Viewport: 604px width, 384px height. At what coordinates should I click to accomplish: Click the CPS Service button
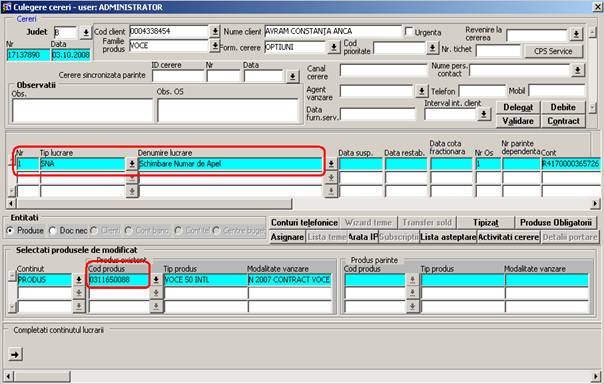coord(553,51)
